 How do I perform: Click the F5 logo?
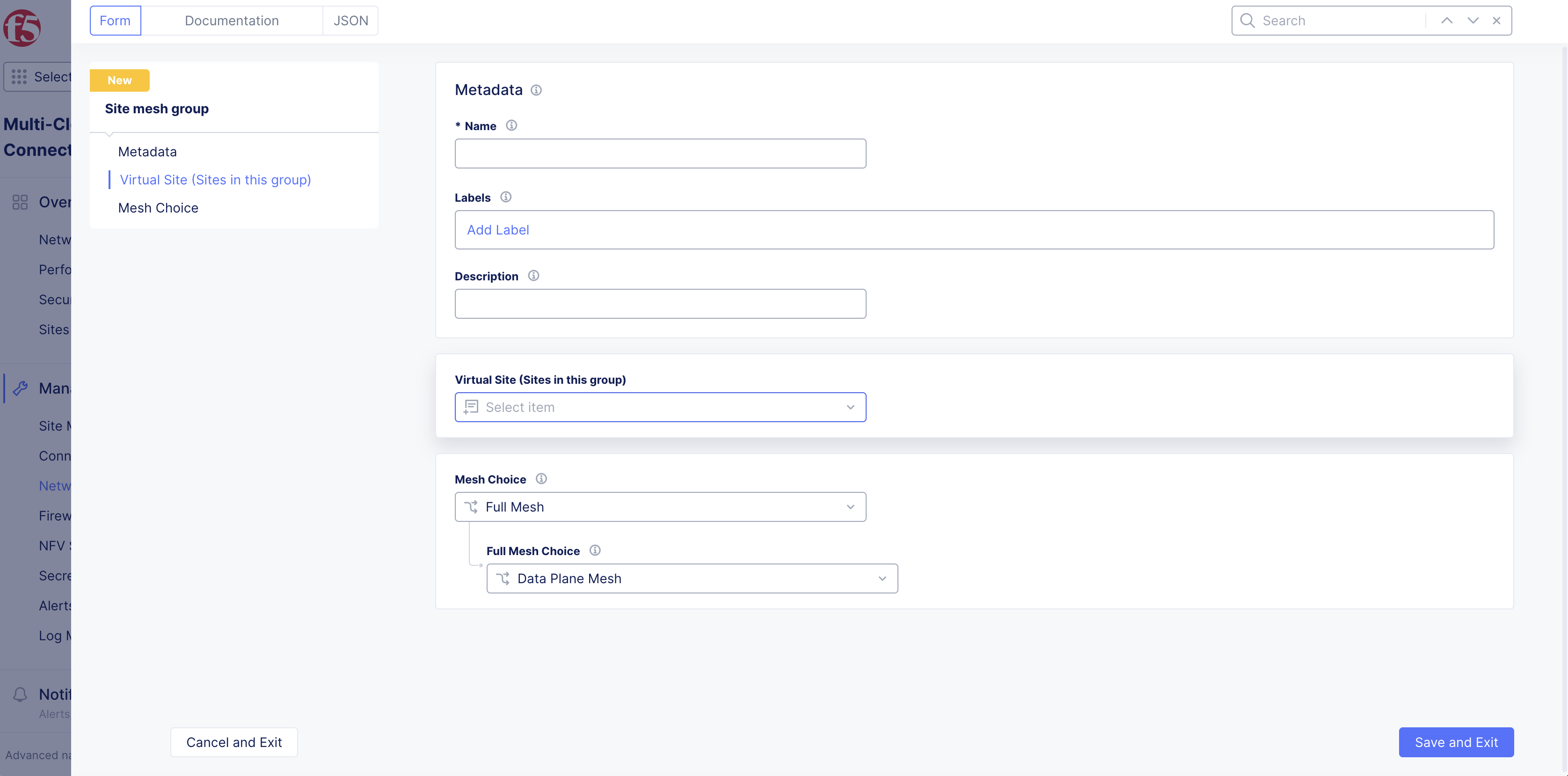tap(22, 28)
